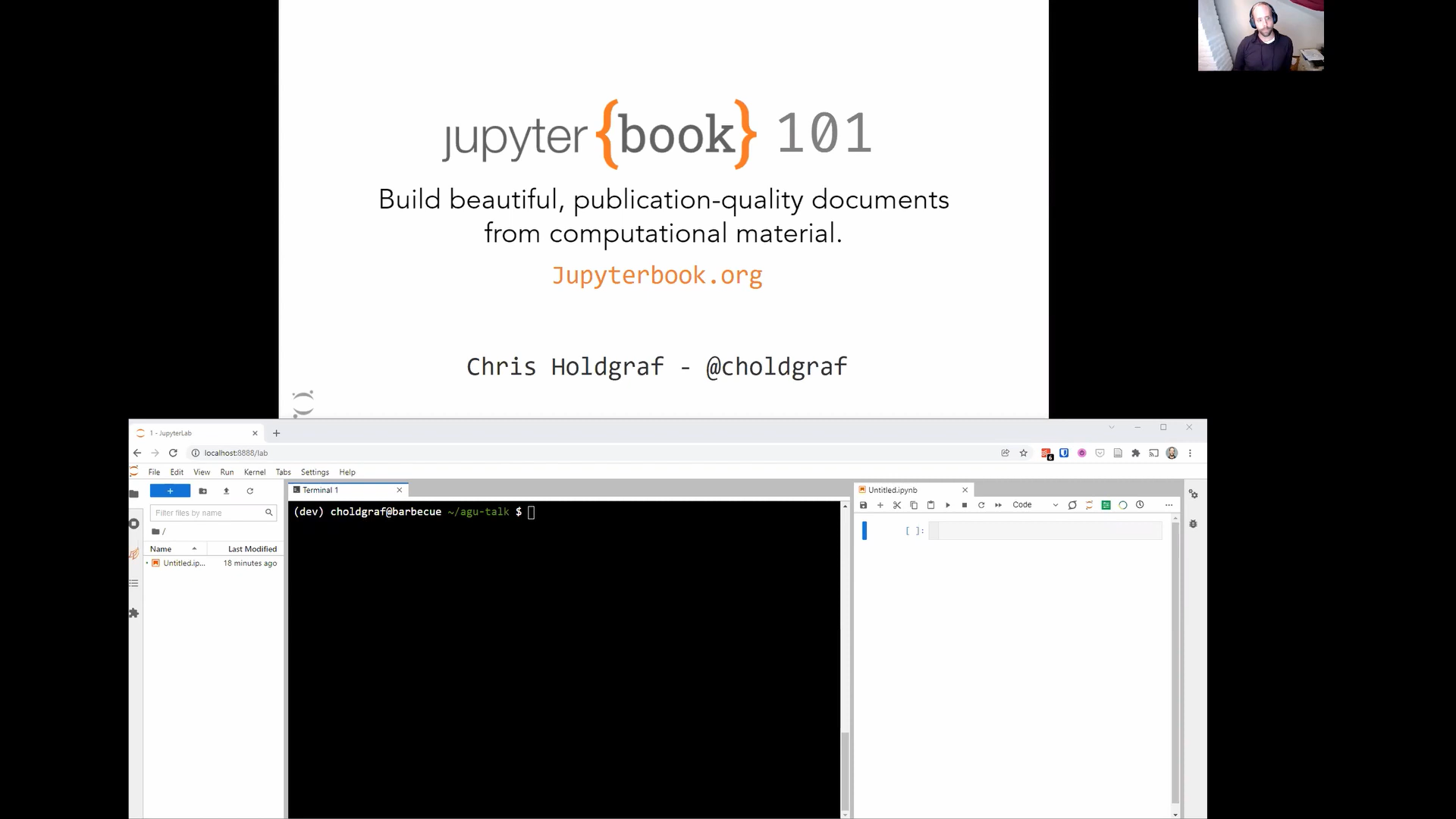Screen dimensions: 1456x819
Task: Click the Untitled.ipynb tab
Action: 905,490
